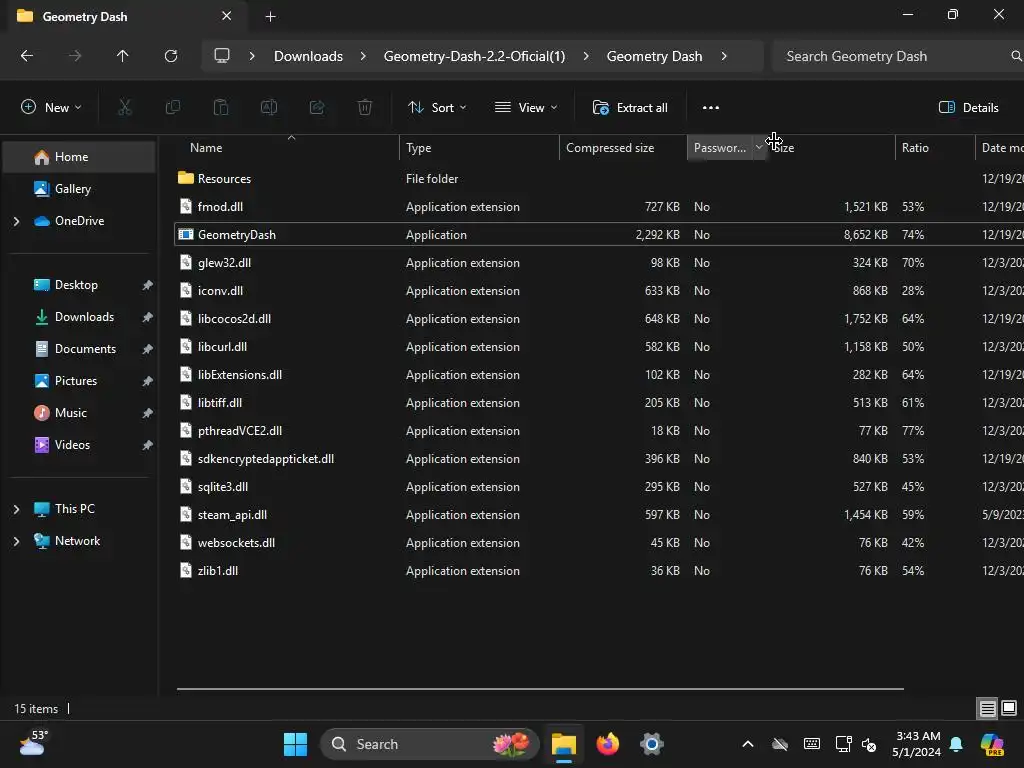Click the touch keyboard tray icon

pos(812,744)
